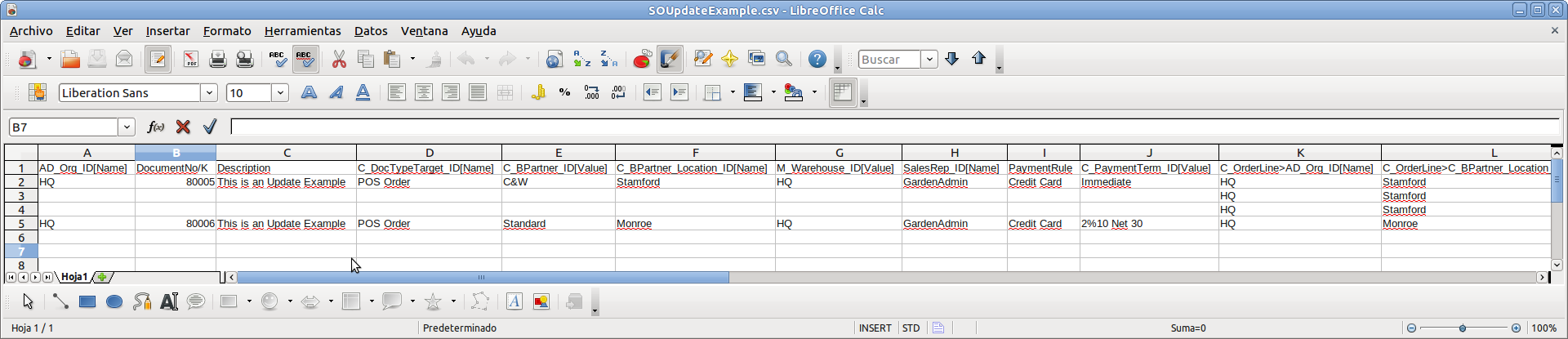Expand the font size dropdown
The width and height of the screenshot is (1568, 339).
click(280, 93)
